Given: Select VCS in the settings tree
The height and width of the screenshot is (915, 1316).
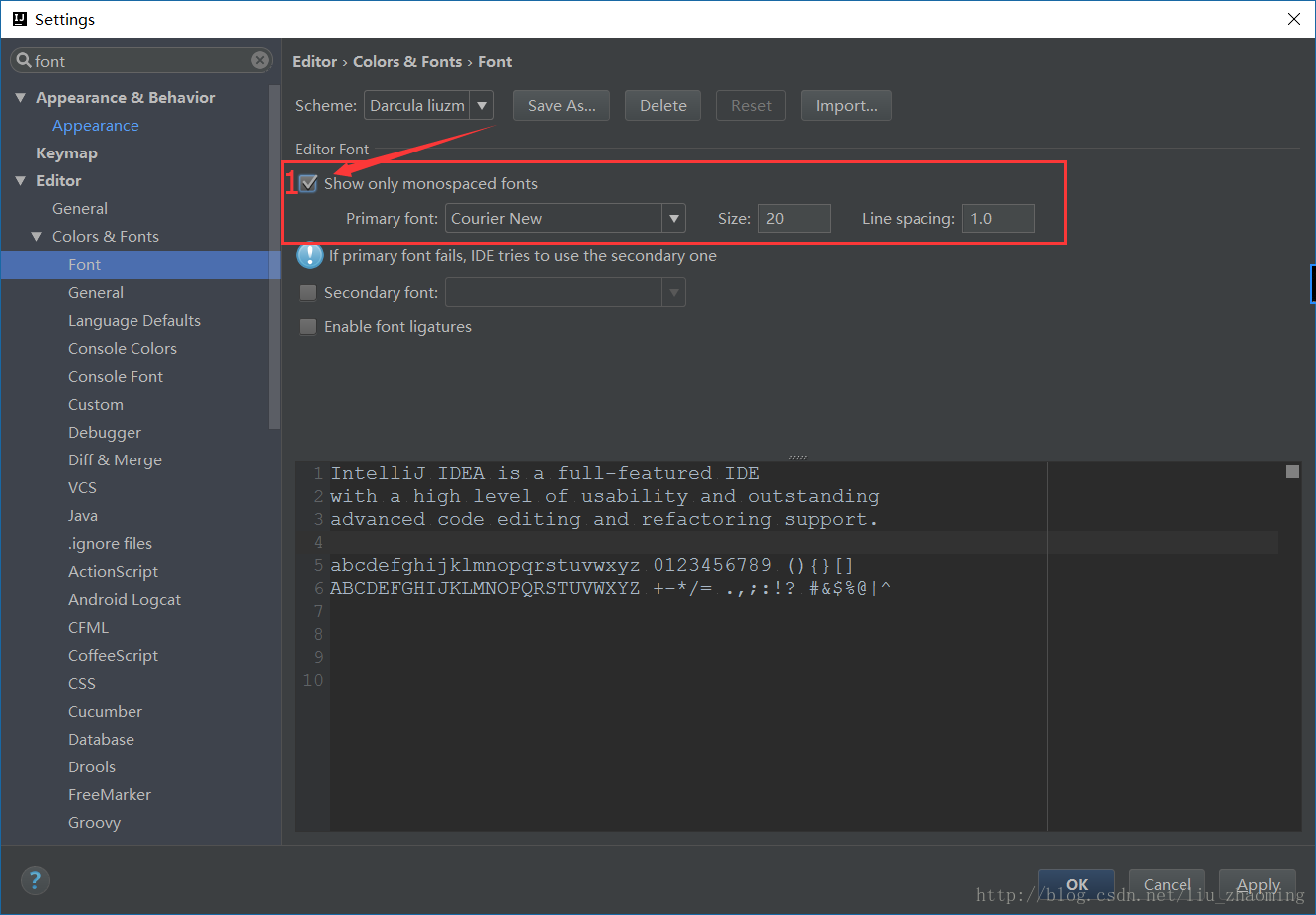Looking at the screenshot, I should (82, 487).
